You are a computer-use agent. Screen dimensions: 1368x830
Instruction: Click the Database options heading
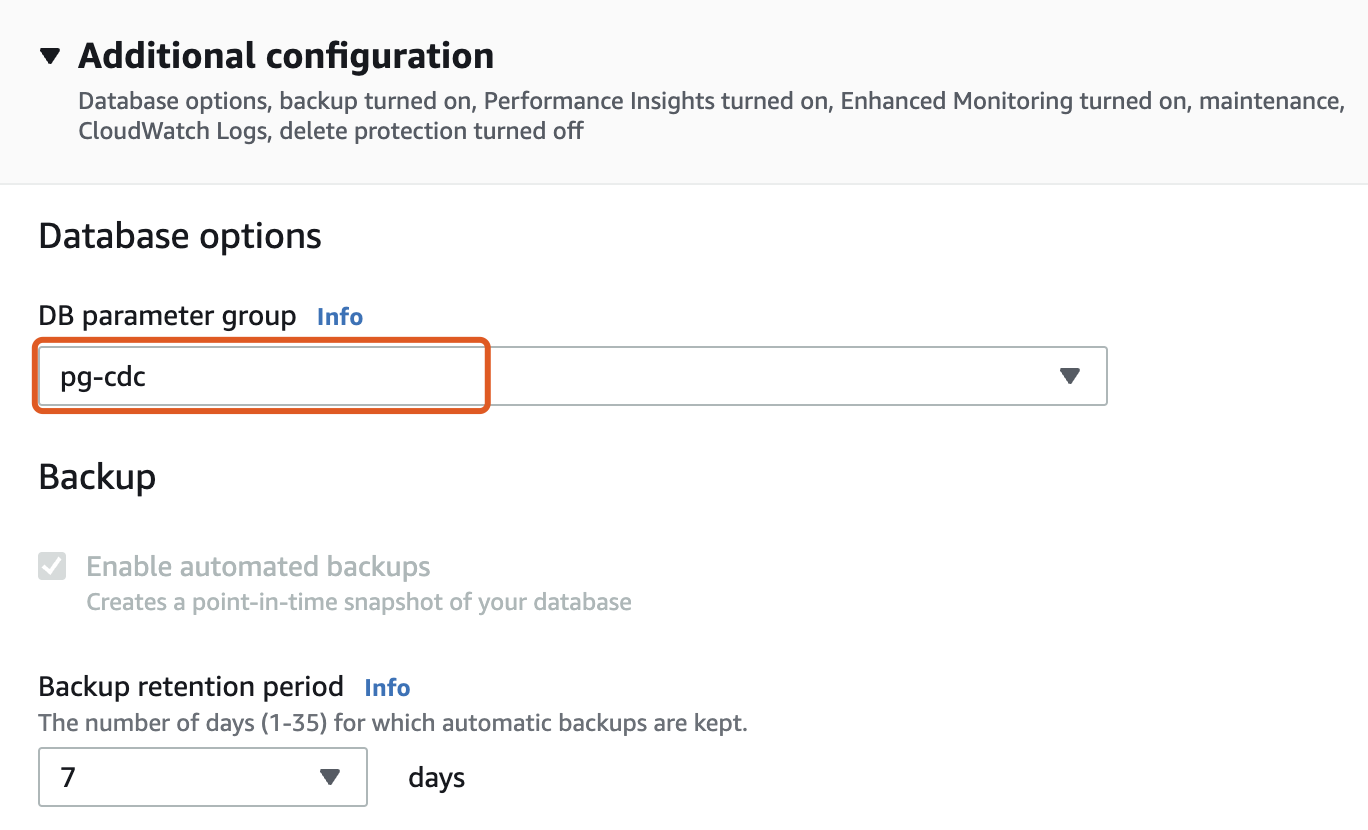point(180,237)
